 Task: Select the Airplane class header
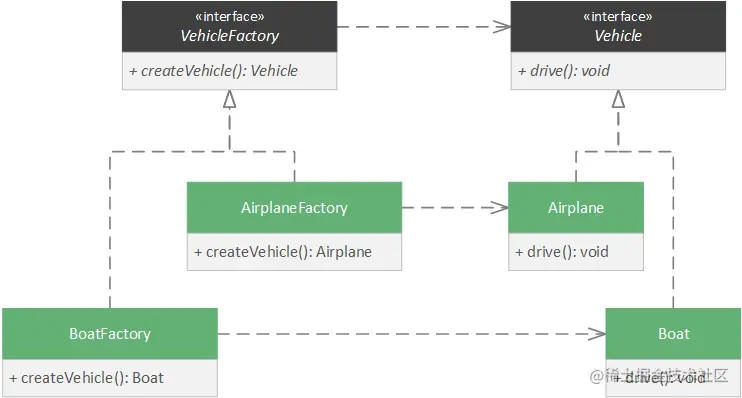click(x=576, y=208)
